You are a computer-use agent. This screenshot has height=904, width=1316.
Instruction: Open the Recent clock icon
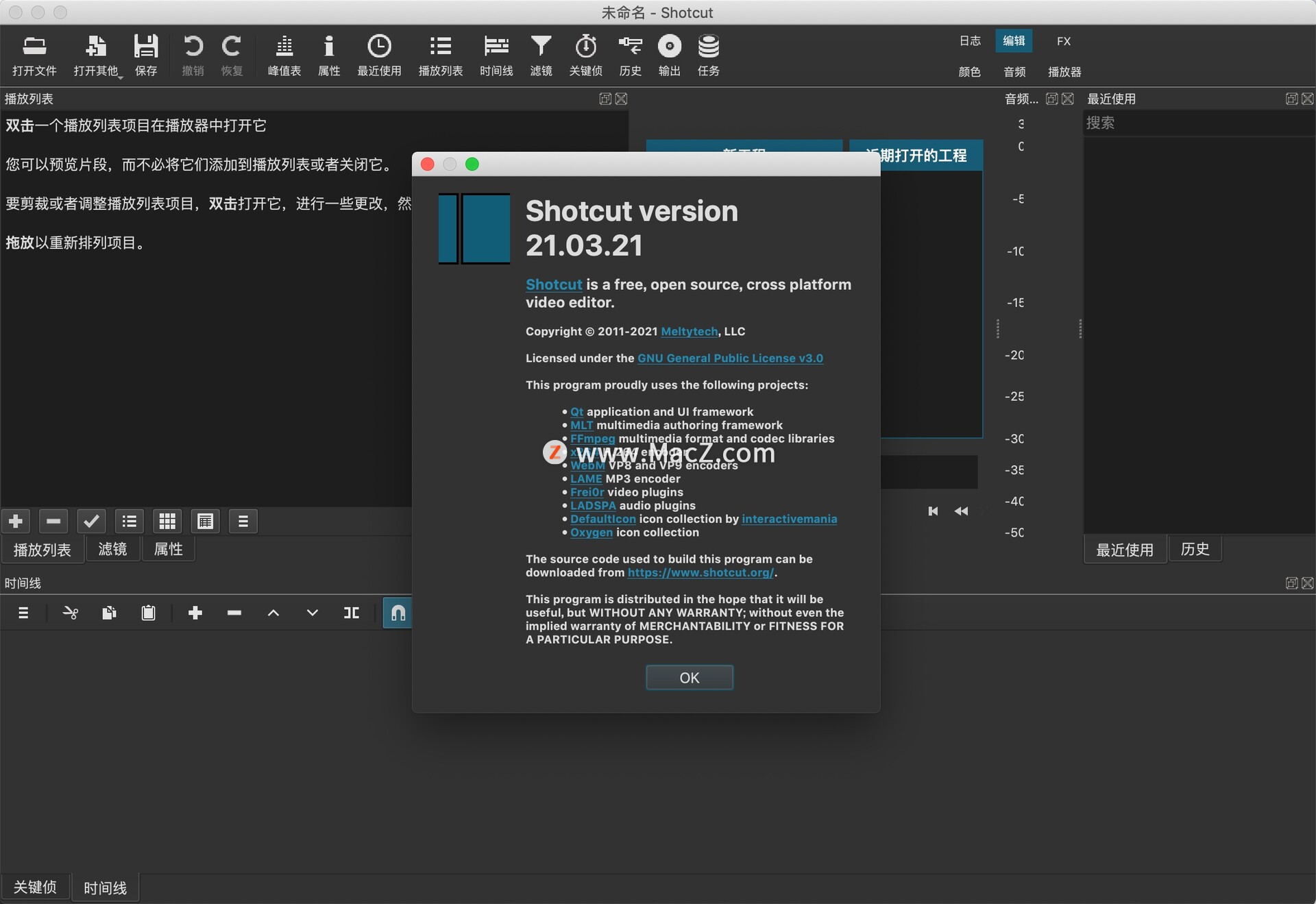[379, 55]
